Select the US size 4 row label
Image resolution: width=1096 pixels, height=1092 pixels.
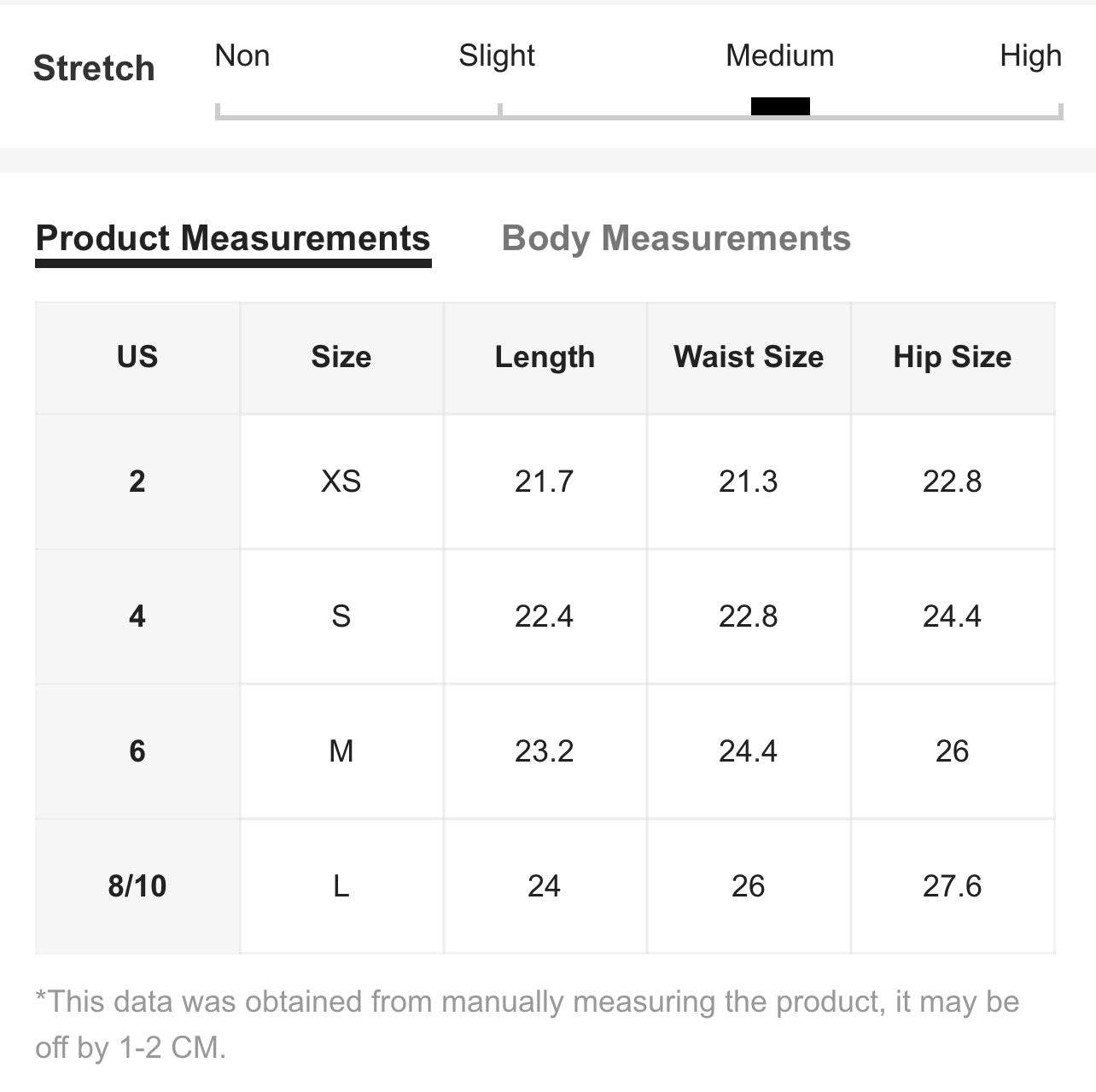137,616
